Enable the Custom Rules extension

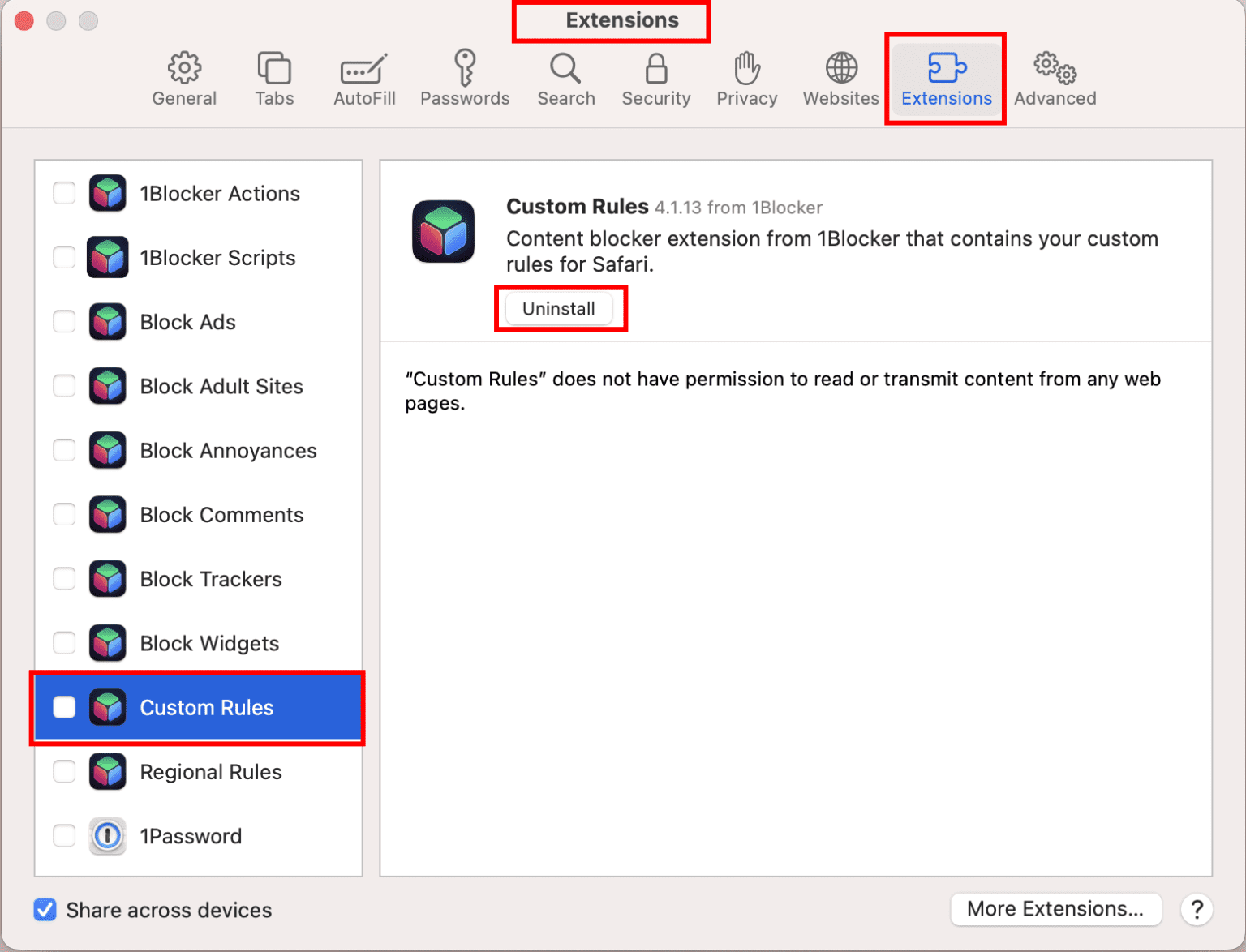pyautogui.click(x=64, y=707)
